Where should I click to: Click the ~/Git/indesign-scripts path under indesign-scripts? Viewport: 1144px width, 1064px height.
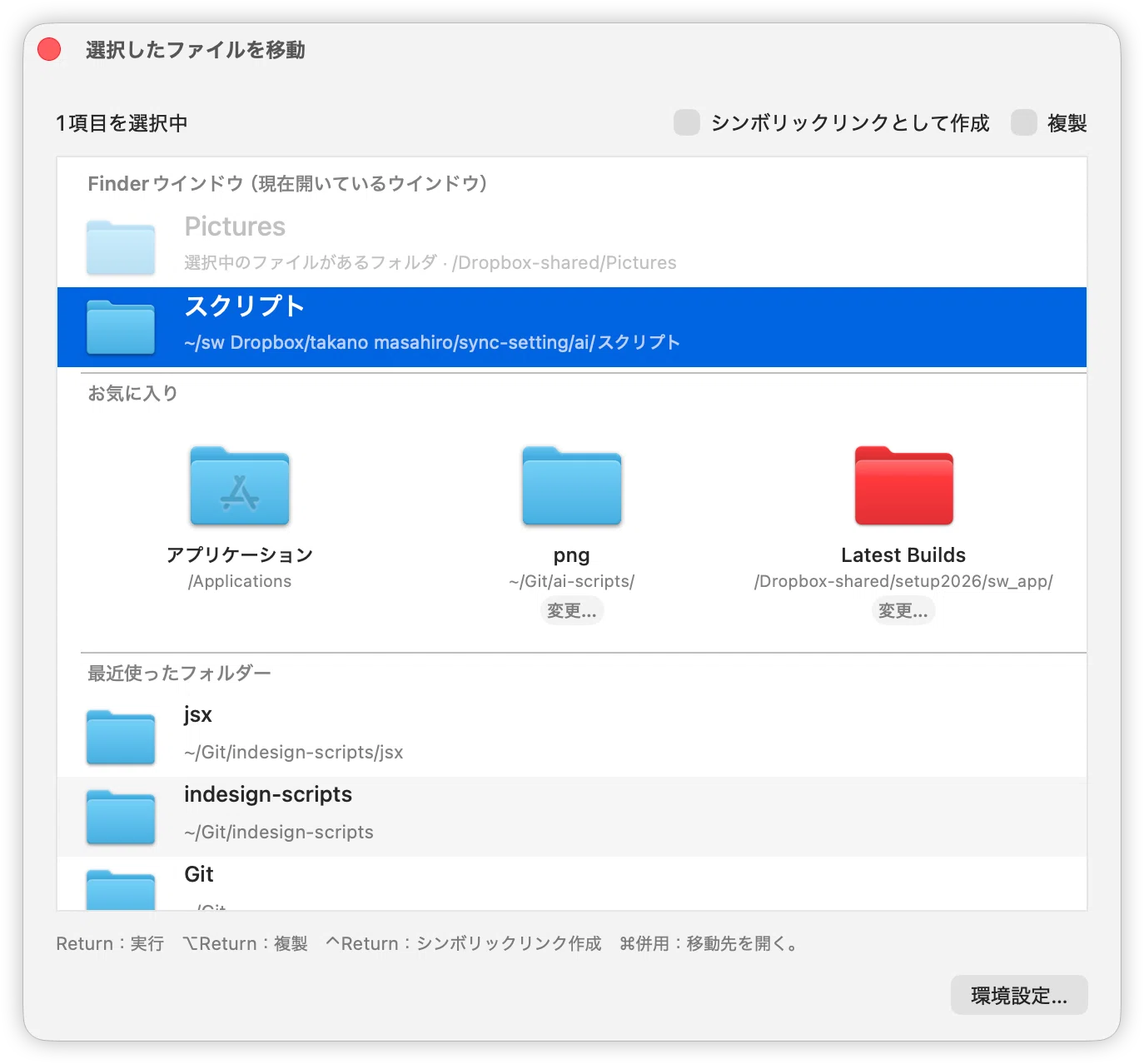coord(279,833)
